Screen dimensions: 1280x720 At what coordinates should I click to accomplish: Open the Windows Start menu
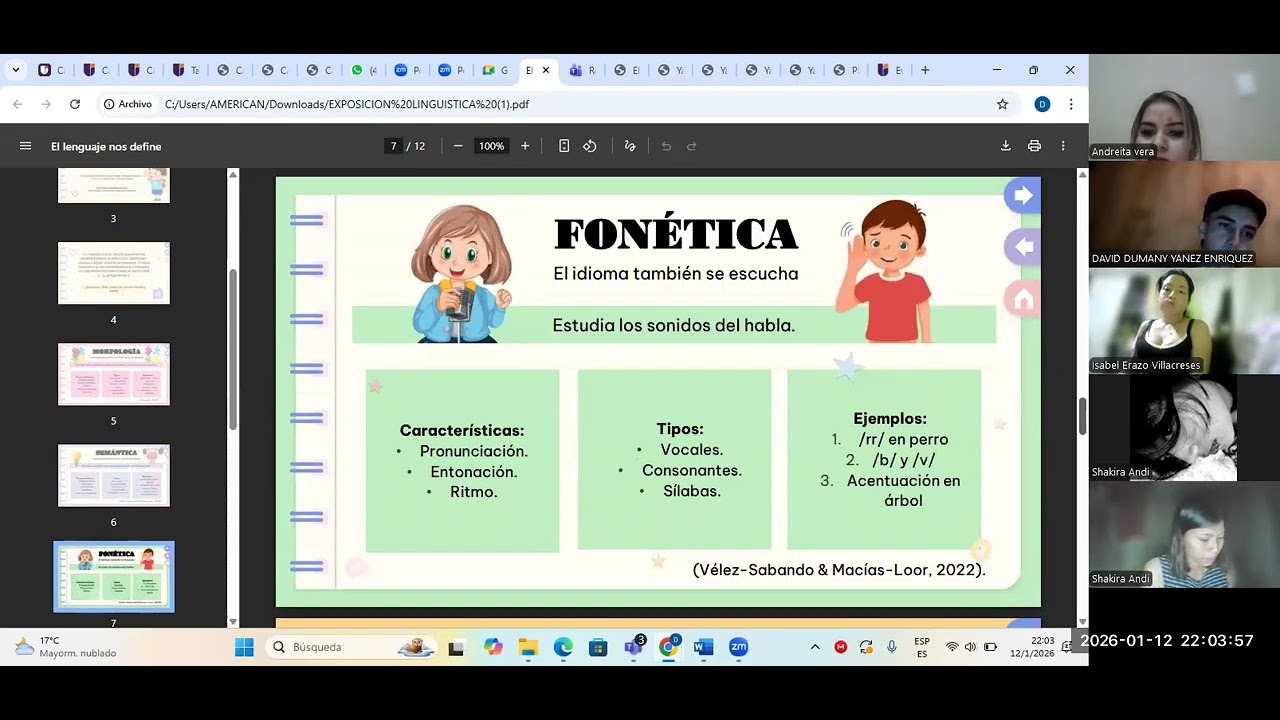pyautogui.click(x=244, y=647)
